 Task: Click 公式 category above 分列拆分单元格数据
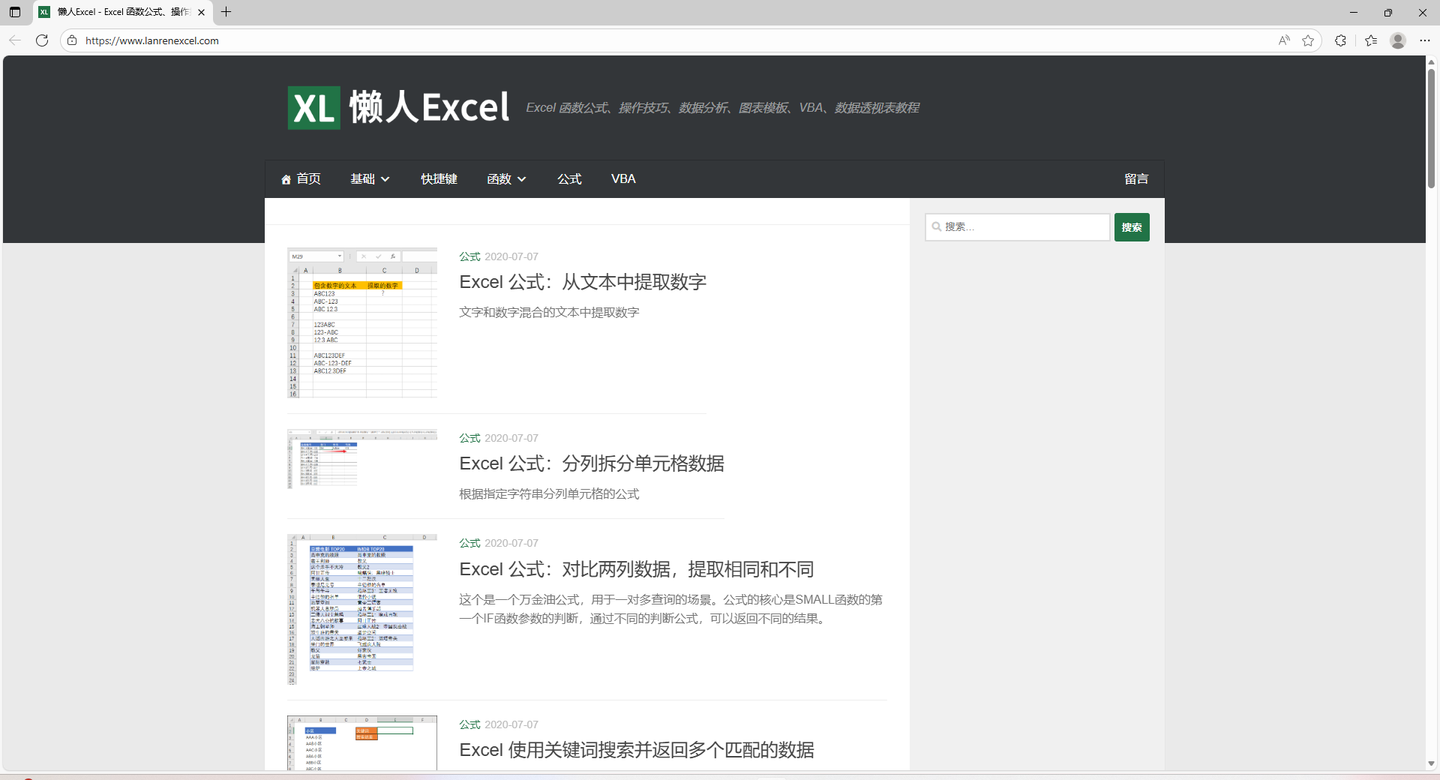(470, 438)
